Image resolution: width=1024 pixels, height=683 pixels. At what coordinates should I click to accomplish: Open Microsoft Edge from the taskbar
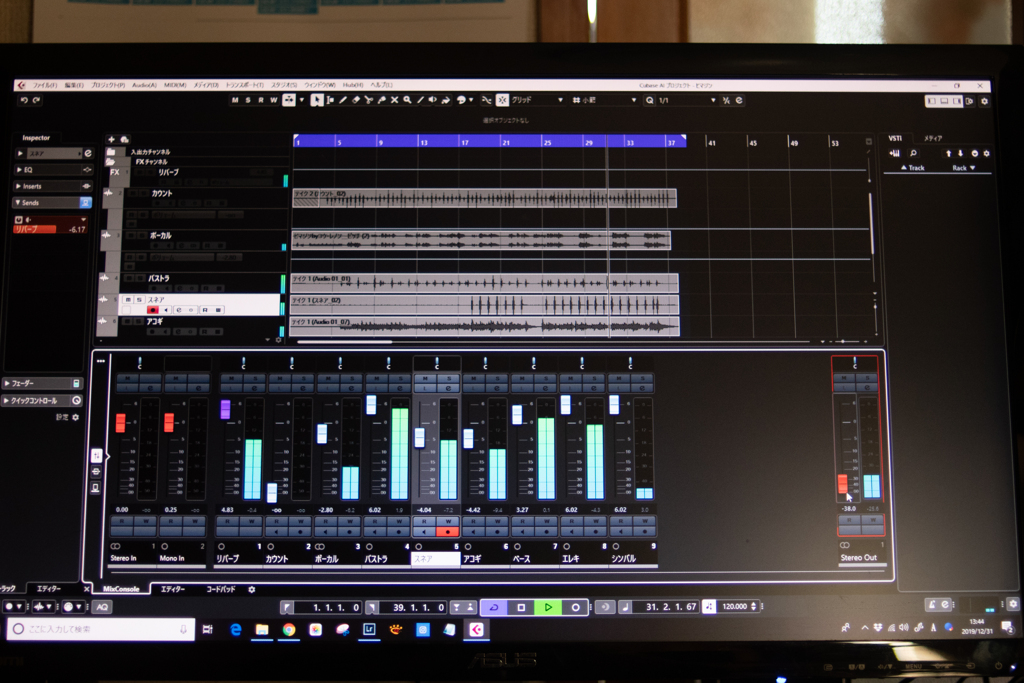click(235, 629)
